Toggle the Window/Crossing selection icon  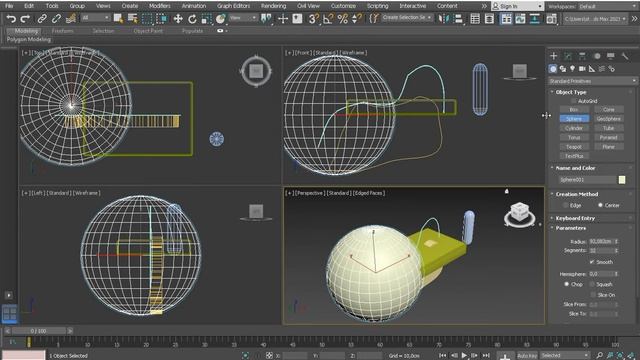162,18
